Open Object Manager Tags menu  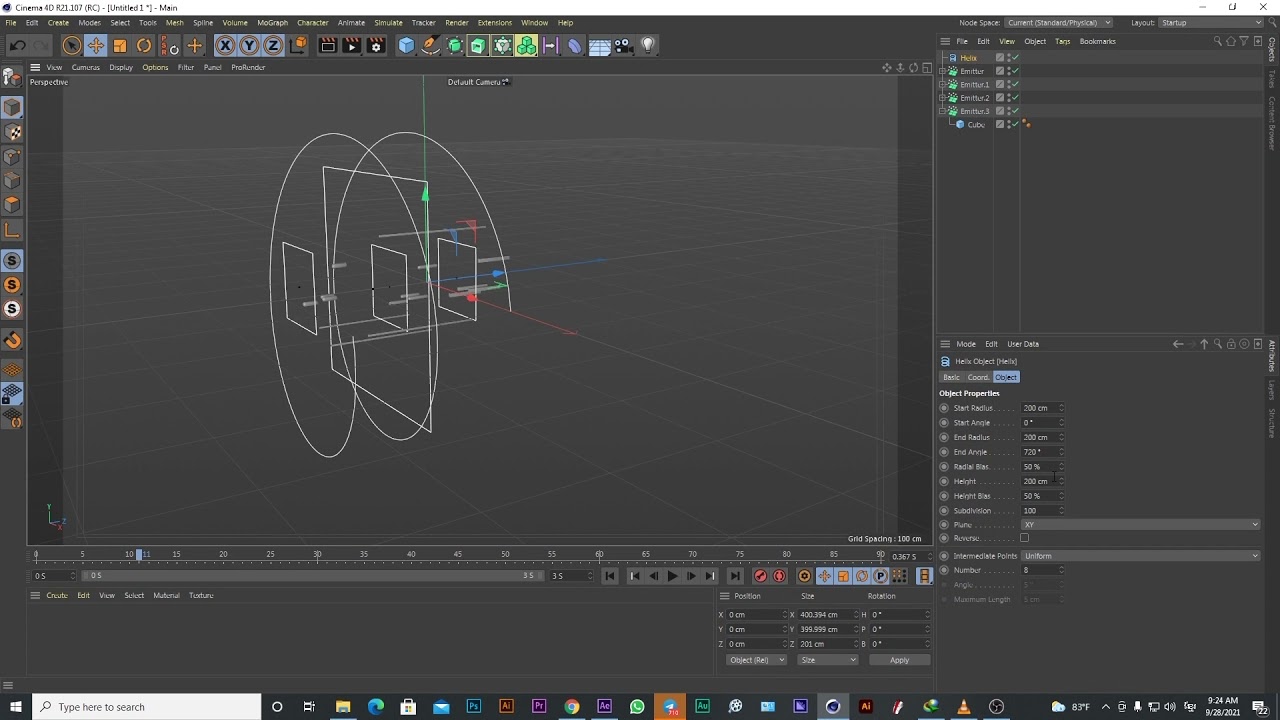click(1062, 41)
